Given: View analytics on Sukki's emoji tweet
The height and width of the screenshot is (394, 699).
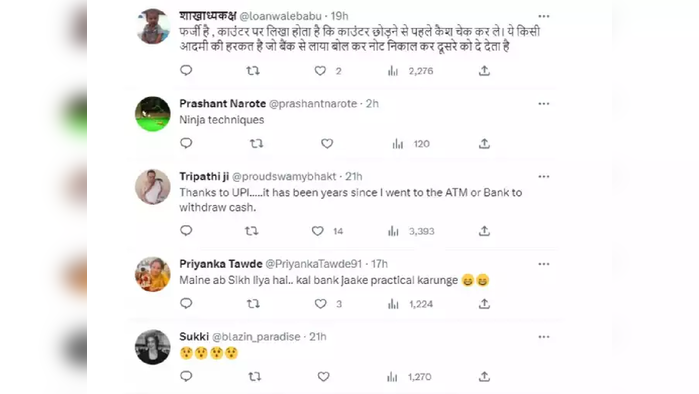Looking at the screenshot, I should pyautogui.click(x=392, y=377).
